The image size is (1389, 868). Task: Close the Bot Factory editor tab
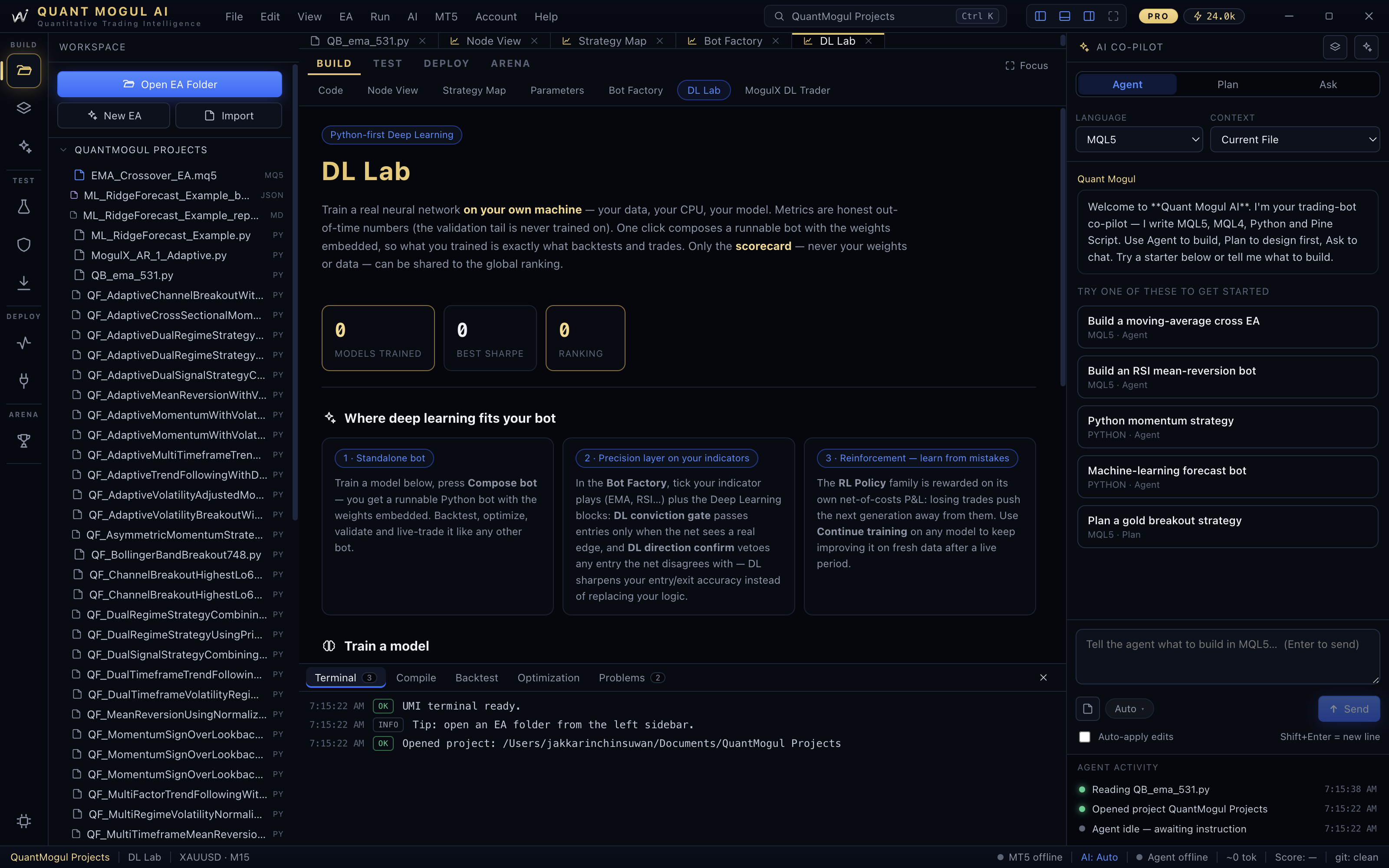[775, 41]
